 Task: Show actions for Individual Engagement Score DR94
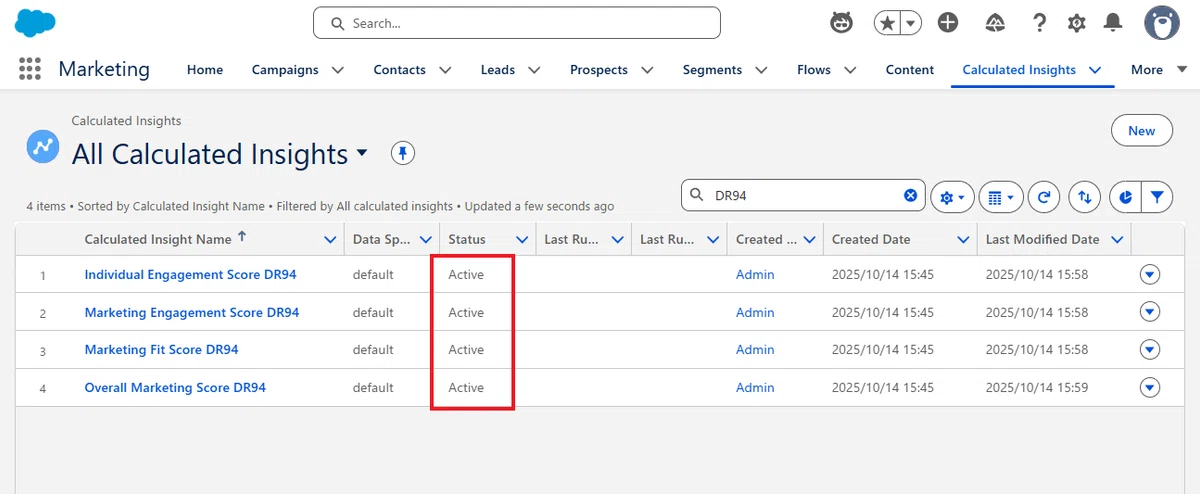click(1150, 274)
